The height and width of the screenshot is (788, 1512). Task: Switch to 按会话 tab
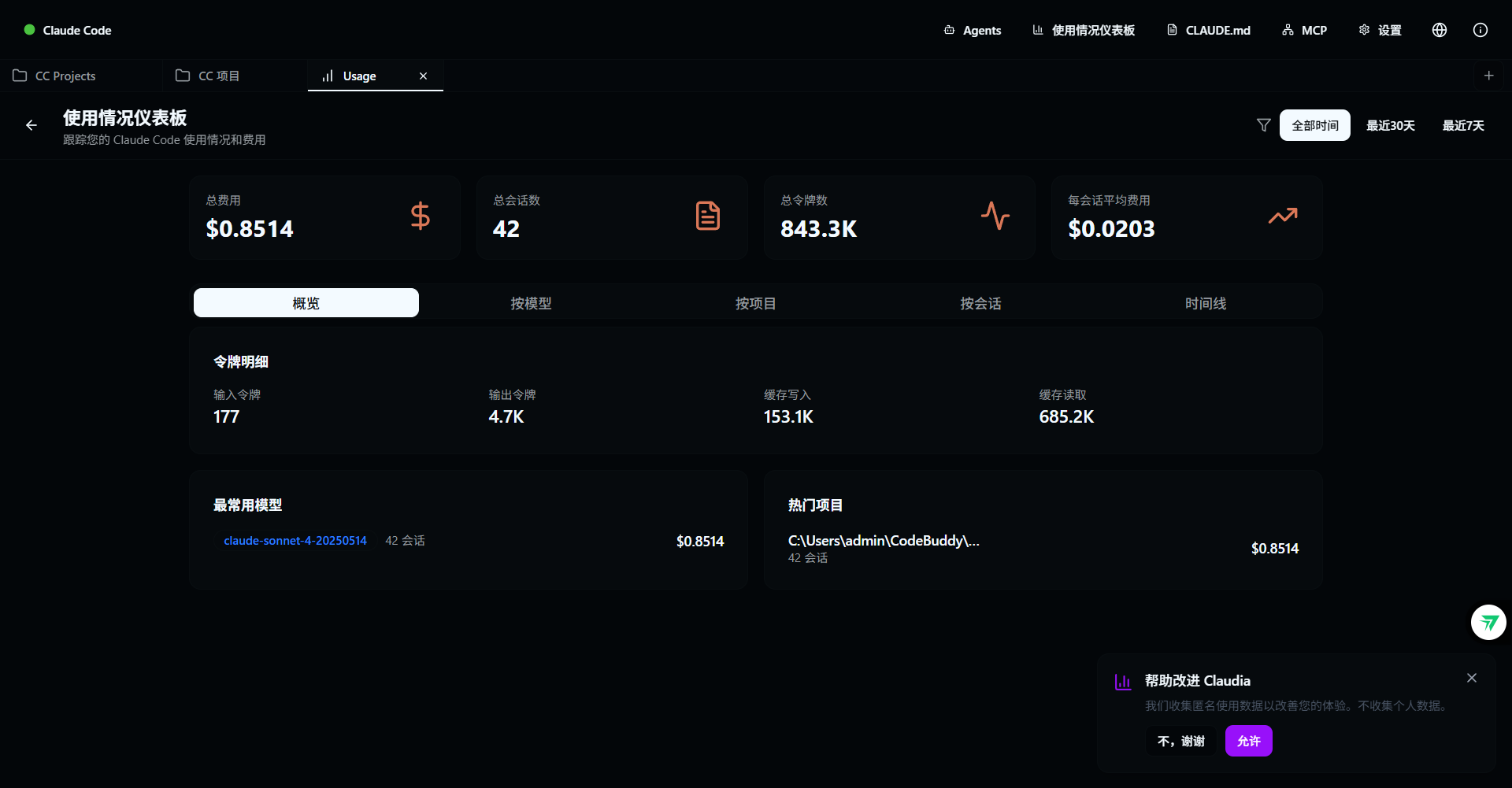pos(980,303)
